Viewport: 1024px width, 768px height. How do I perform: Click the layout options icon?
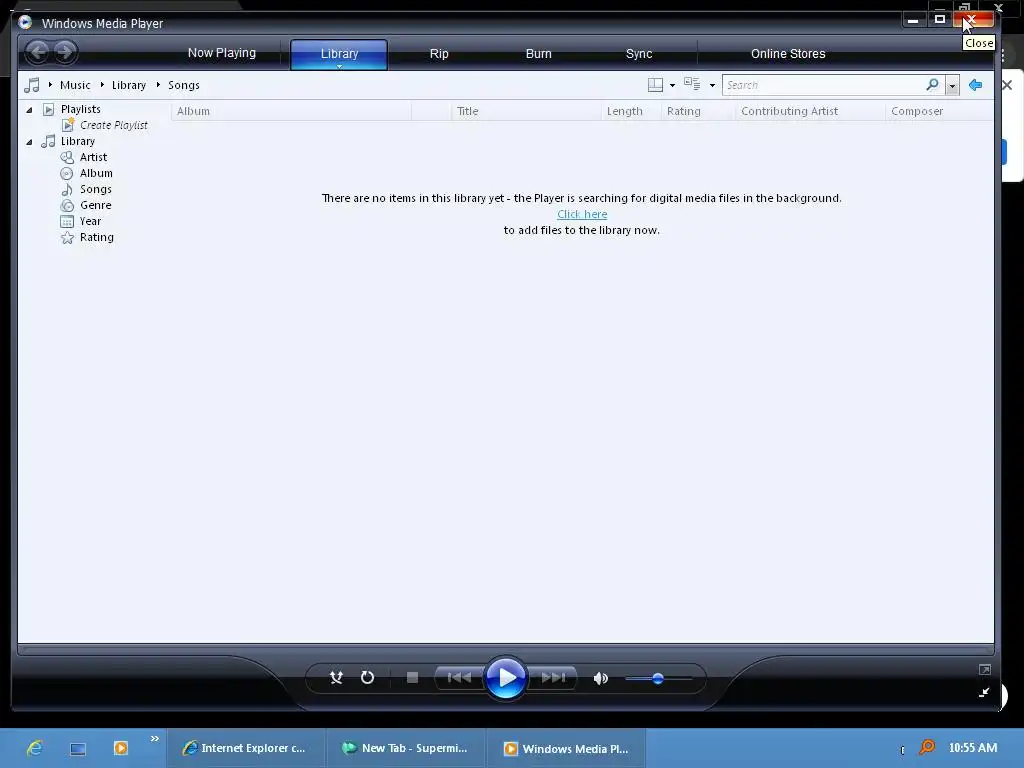coord(655,85)
